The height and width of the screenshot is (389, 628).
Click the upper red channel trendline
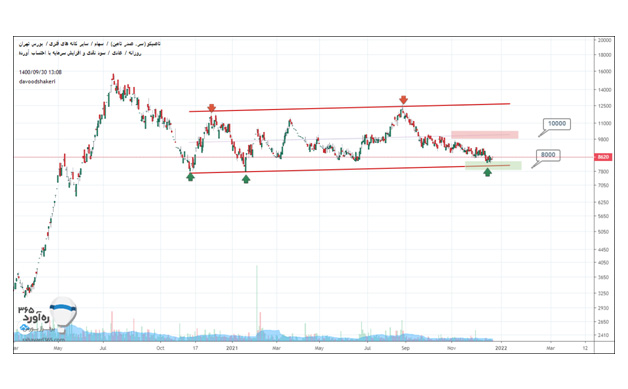349,107
